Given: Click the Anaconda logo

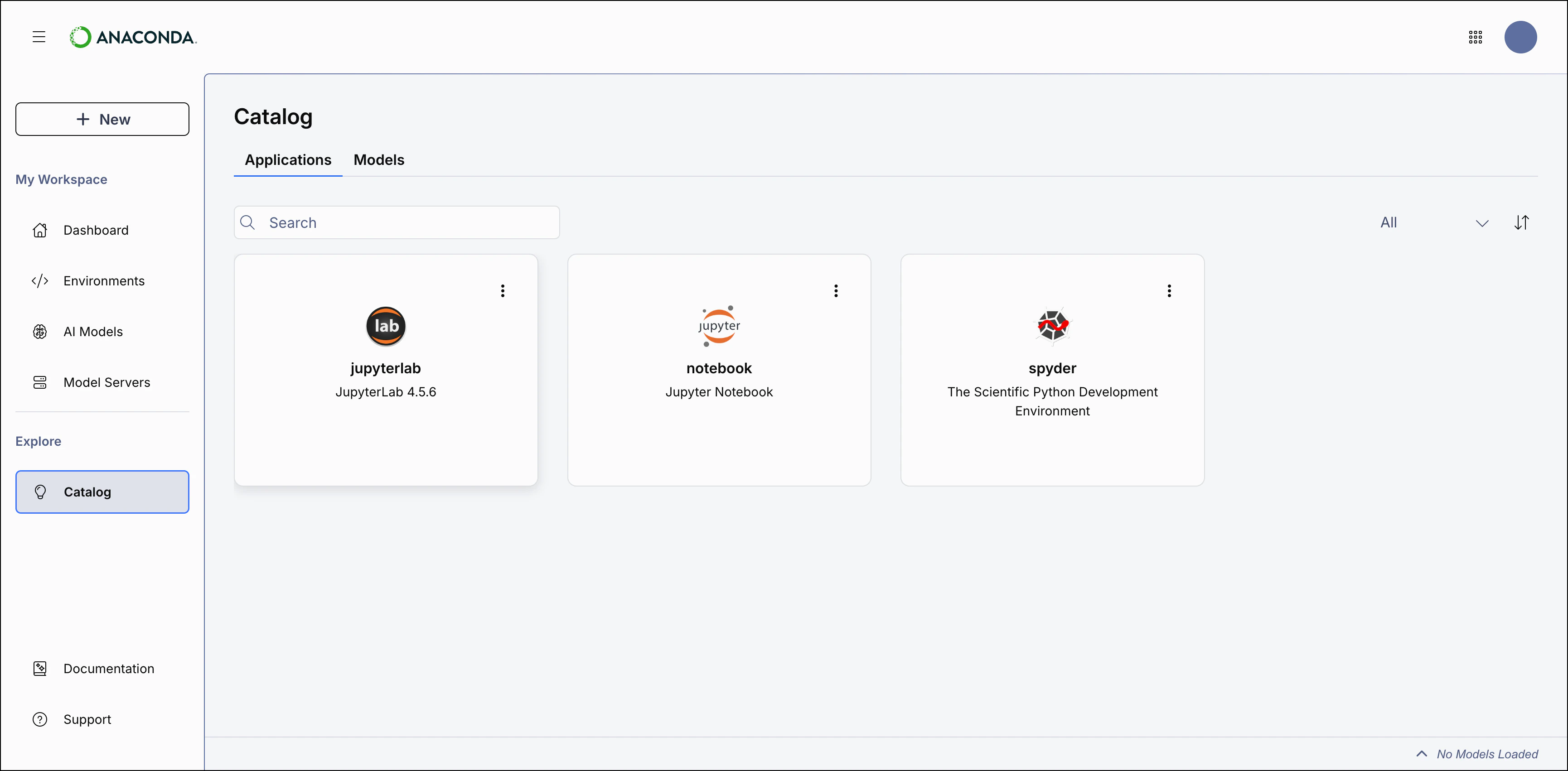Looking at the screenshot, I should tap(133, 37).
